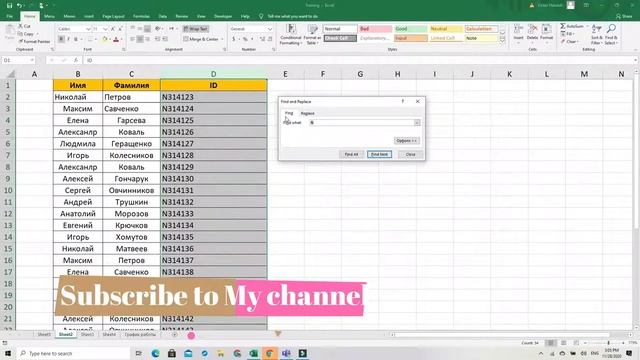Viewport: 640px width, 360px height.
Task: Open the Formulas tab
Action: point(141,16)
